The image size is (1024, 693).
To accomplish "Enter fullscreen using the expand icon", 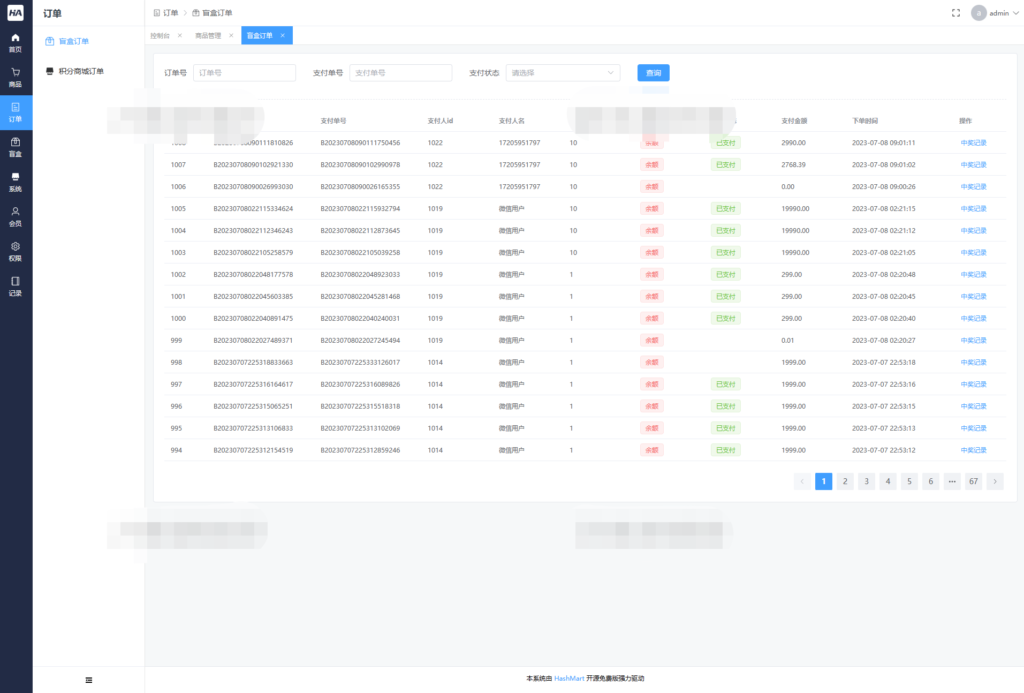I will pos(955,13).
